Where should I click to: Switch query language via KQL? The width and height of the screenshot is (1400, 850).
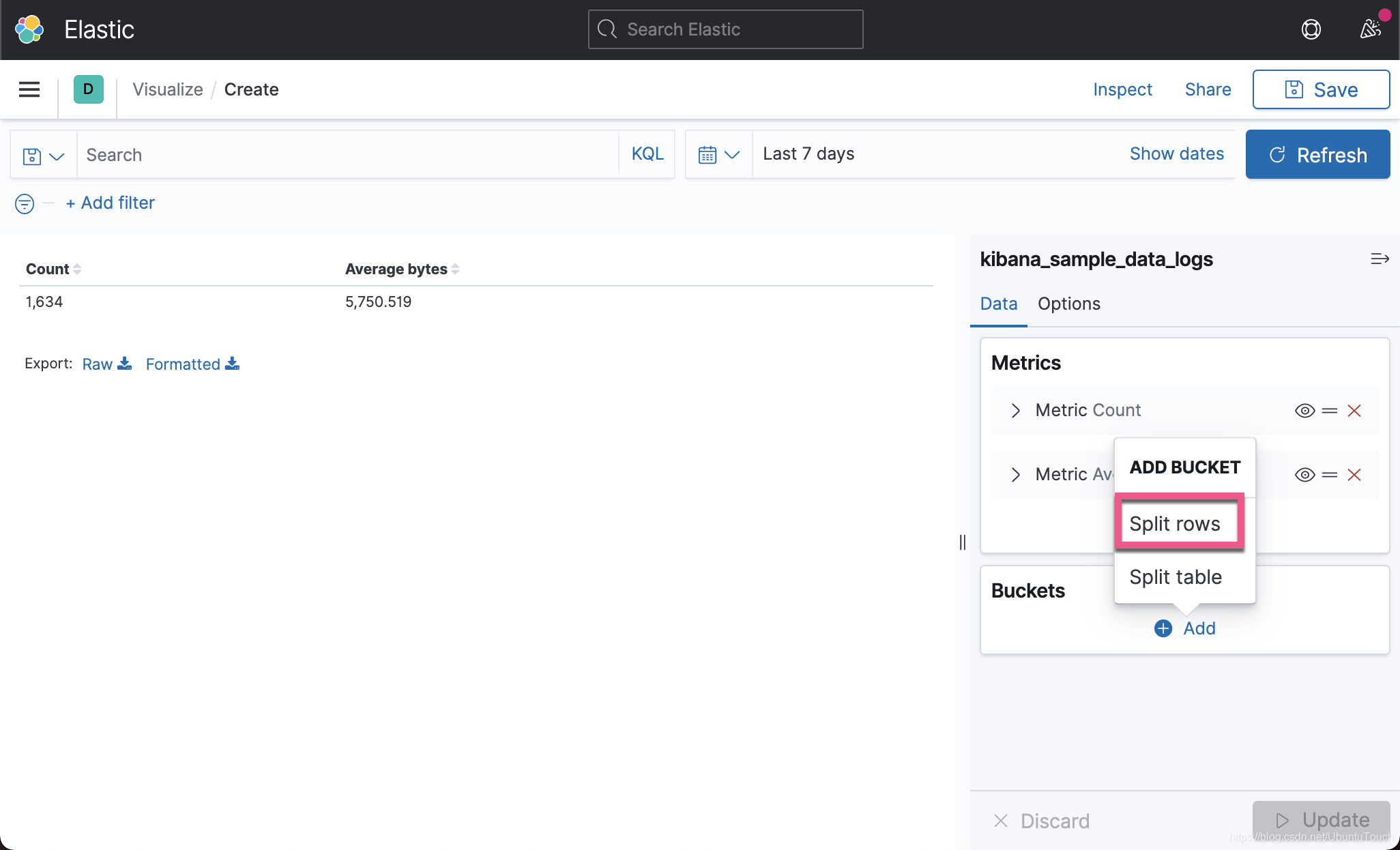(647, 154)
